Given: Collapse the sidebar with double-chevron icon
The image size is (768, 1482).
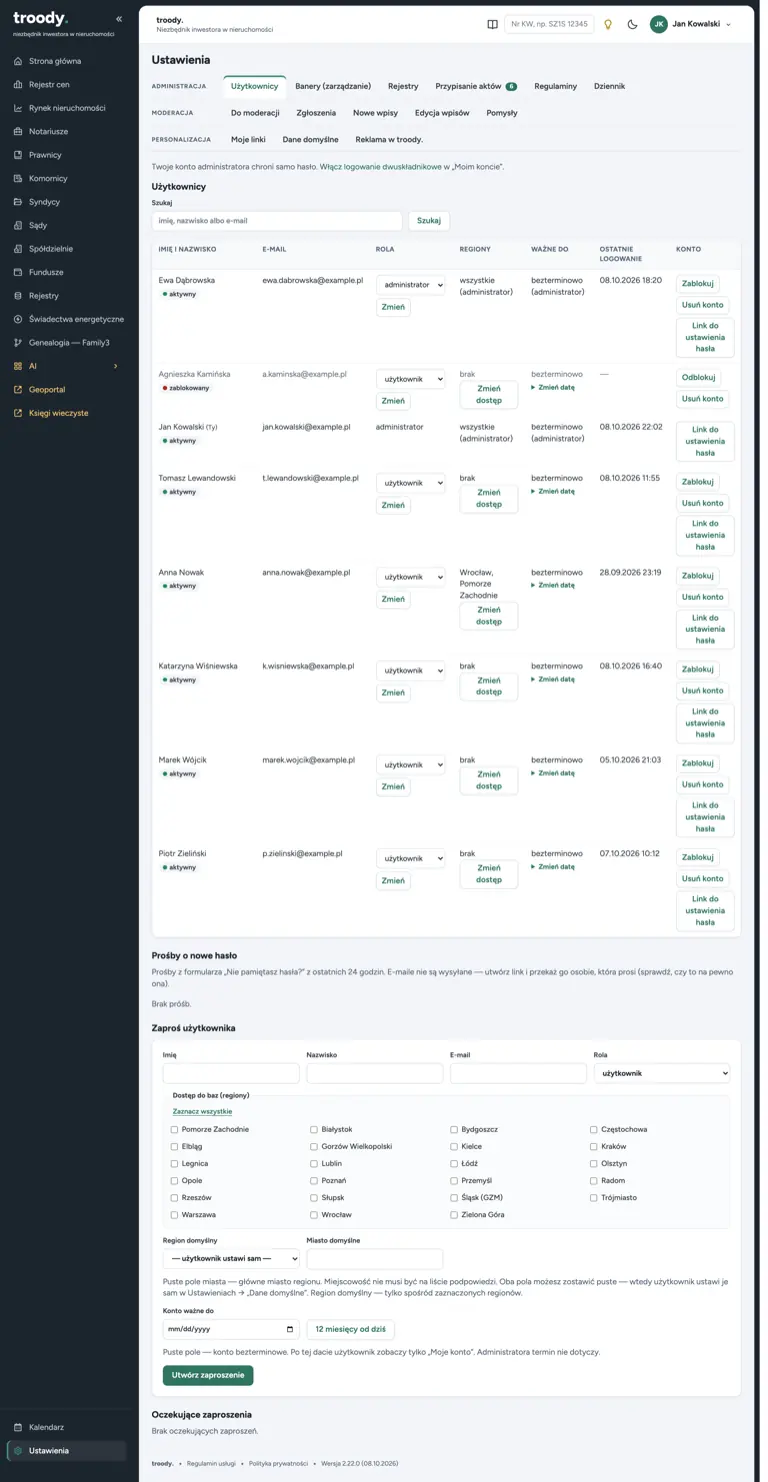Looking at the screenshot, I should pyautogui.click(x=119, y=19).
